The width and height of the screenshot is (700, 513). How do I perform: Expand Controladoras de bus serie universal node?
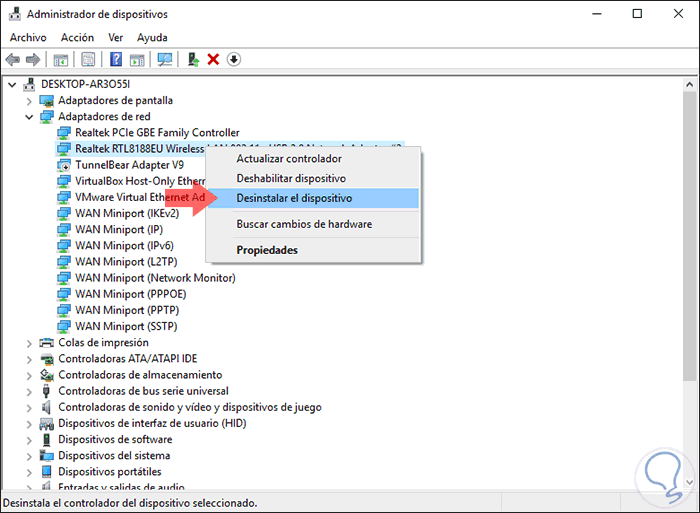click(x=29, y=392)
